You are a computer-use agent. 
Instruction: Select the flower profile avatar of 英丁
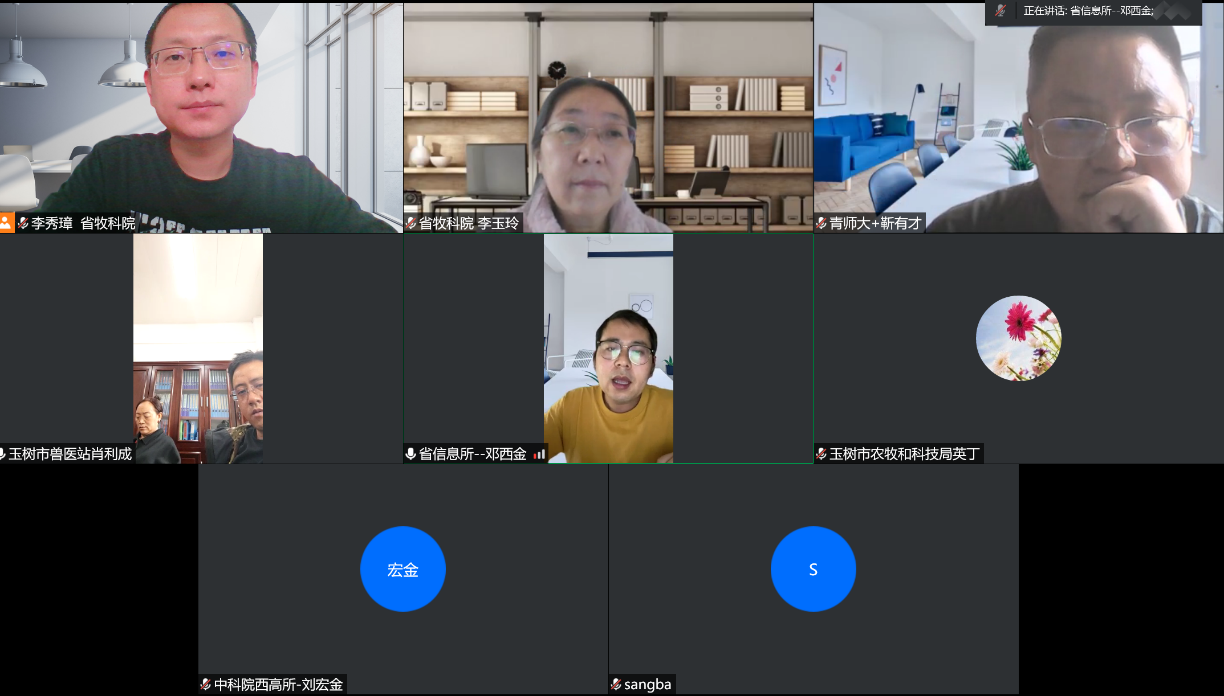coord(1018,338)
